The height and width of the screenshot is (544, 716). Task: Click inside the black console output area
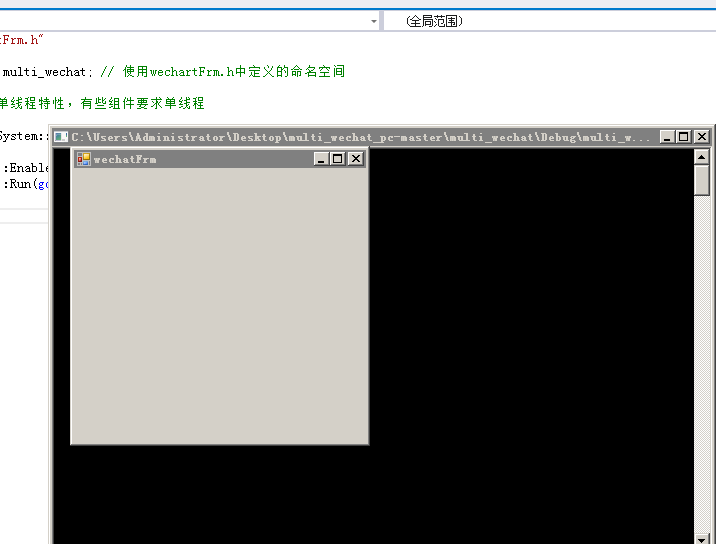[530, 350]
